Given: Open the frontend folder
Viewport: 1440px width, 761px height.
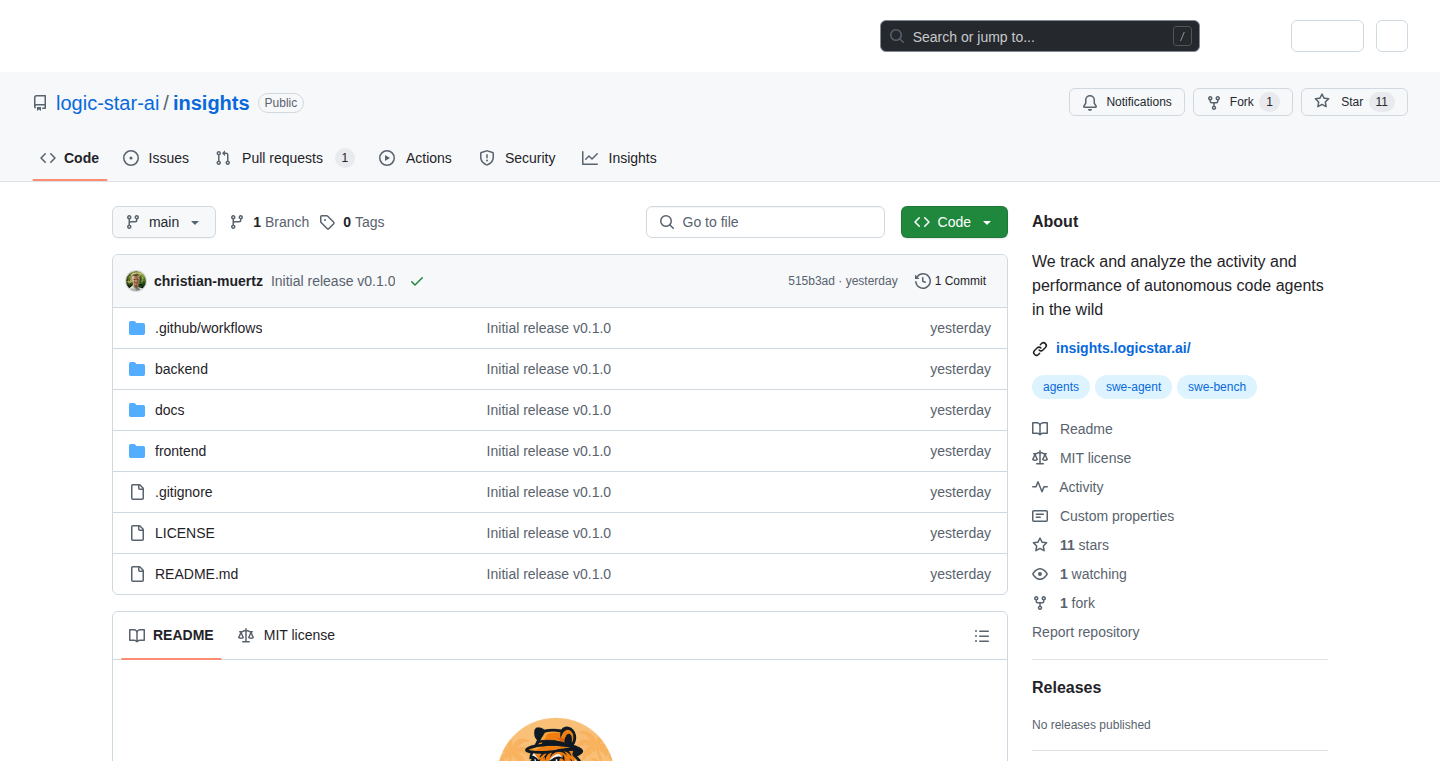Looking at the screenshot, I should [180, 451].
